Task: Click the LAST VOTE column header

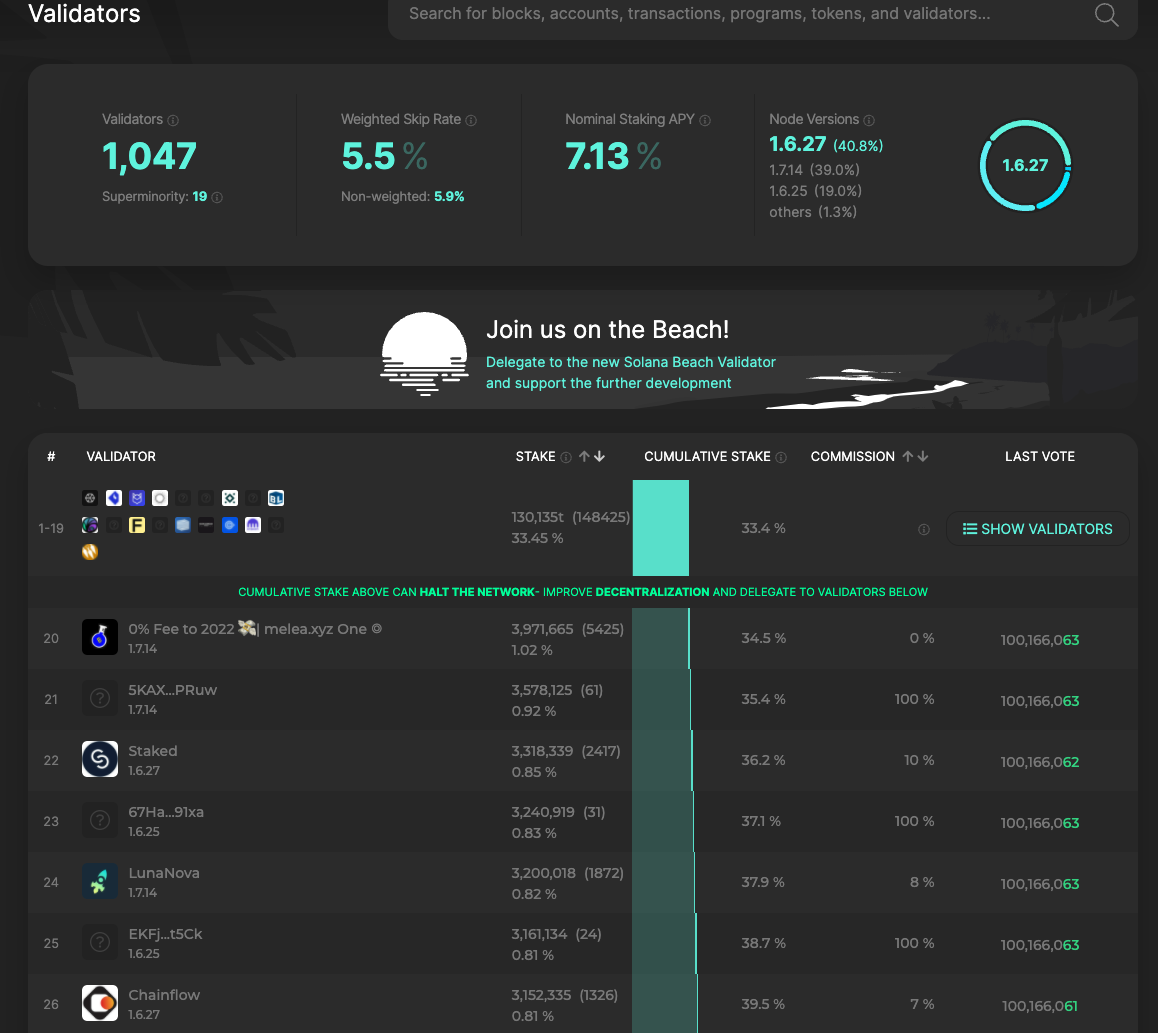Action: (x=1040, y=456)
